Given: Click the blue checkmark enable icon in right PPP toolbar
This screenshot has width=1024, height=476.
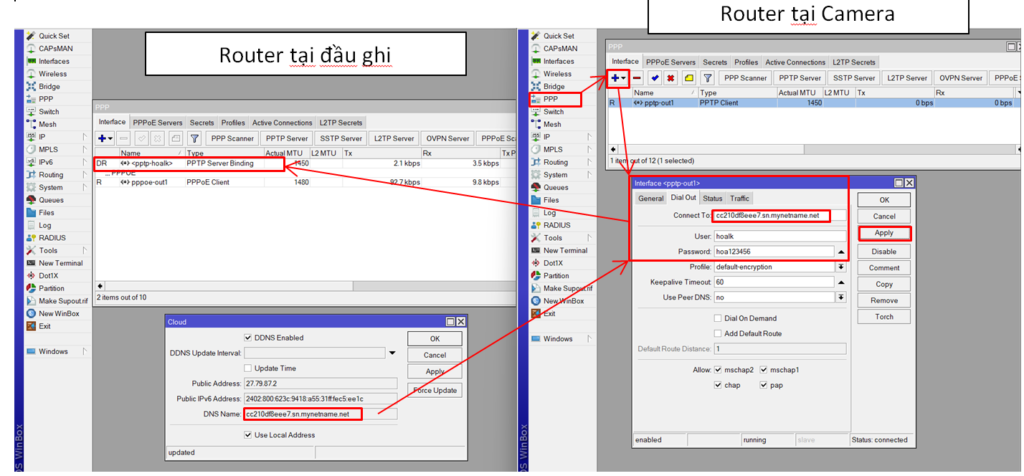Looking at the screenshot, I should tap(655, 78).
